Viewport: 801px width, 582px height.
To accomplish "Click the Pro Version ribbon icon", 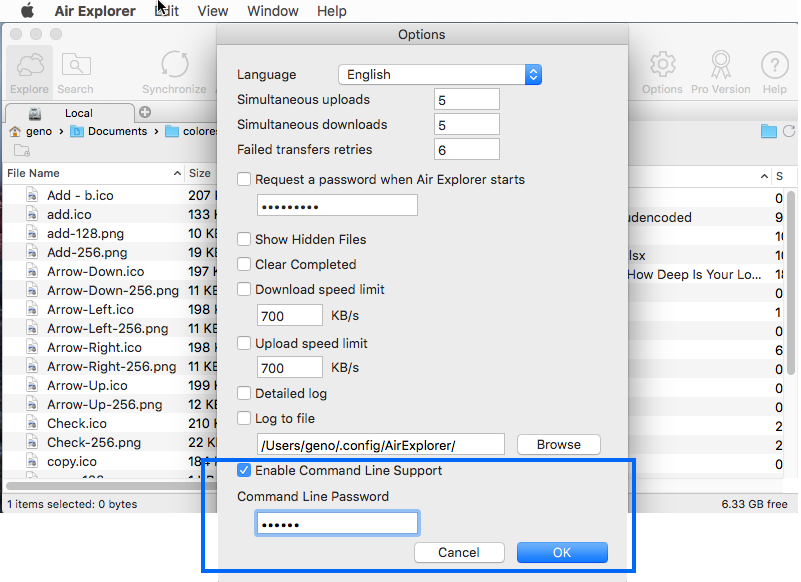I will pos(720,73).
